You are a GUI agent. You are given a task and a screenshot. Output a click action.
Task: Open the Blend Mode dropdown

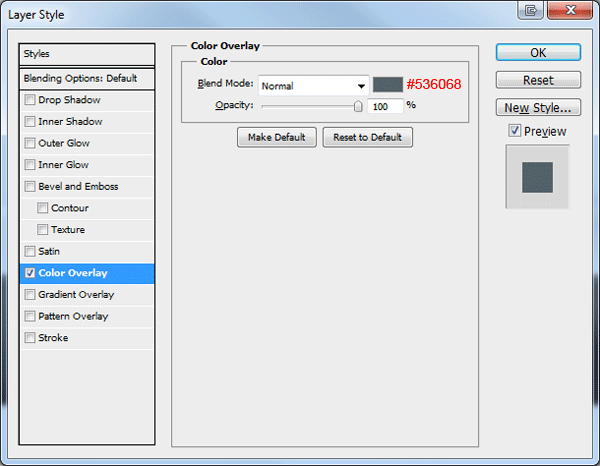313,86
